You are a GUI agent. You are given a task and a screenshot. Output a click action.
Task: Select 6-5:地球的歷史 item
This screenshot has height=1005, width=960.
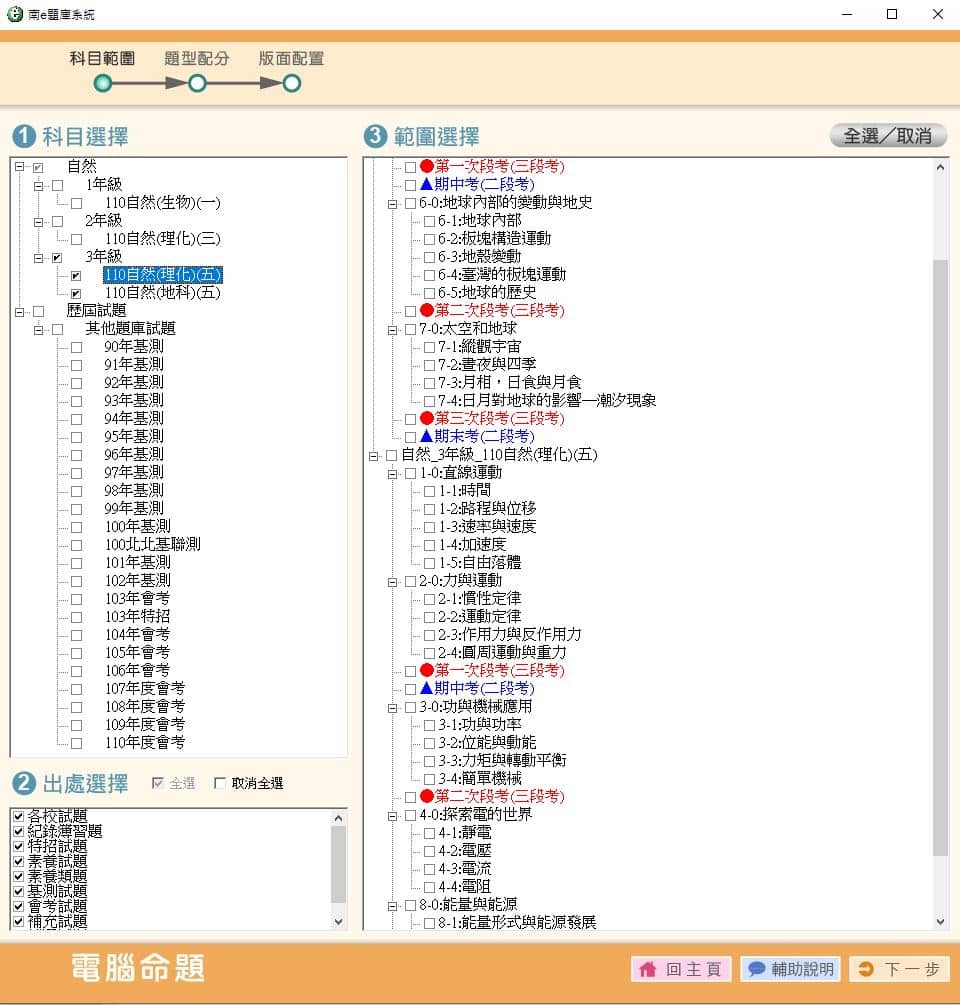[487, 292]
